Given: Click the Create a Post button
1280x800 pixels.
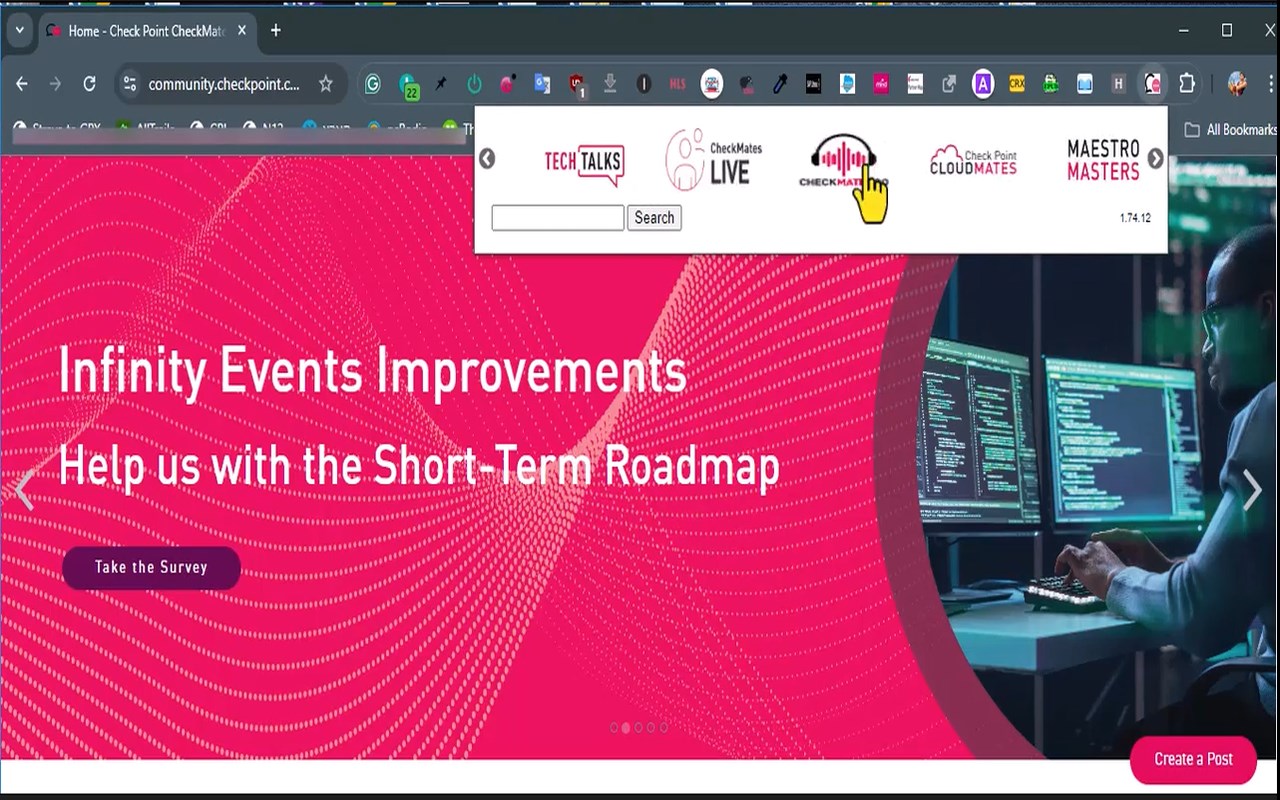Looking at the screenshot, I should point(1193,759).
